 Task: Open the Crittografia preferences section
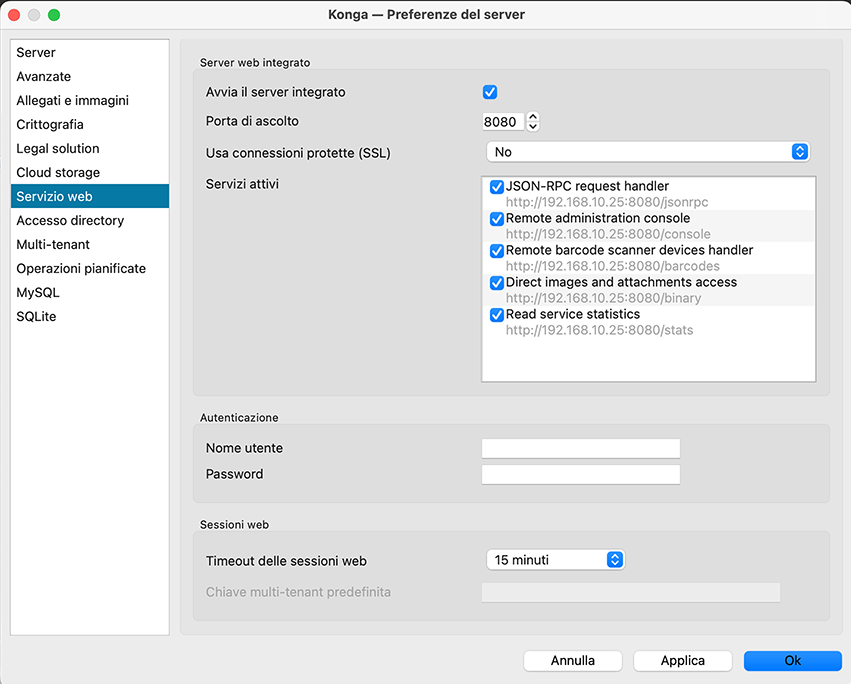(50, 124)
